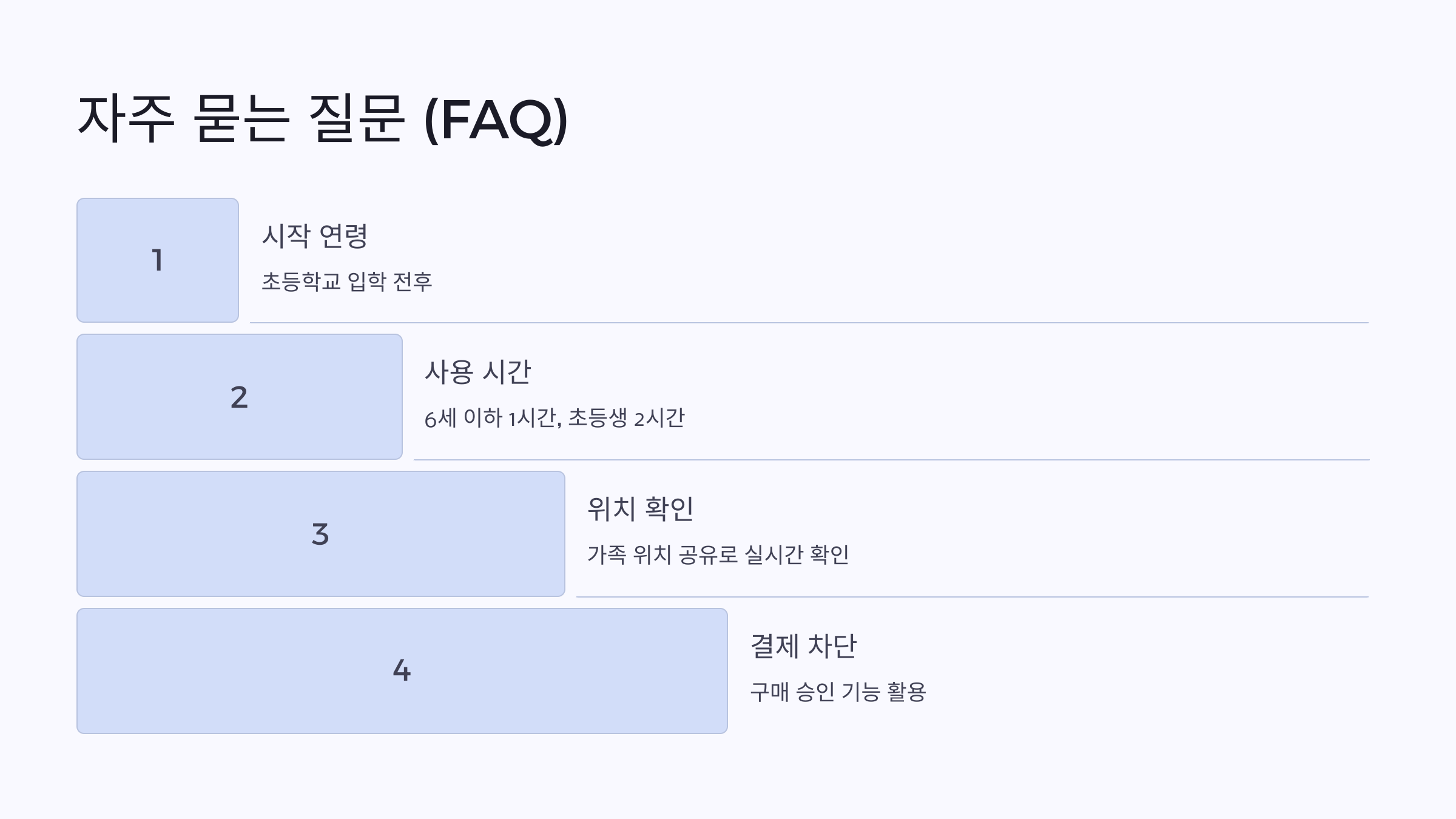Click the divider line below 위치 확인
Screen dimensions: 1456x819
point(972,597)
